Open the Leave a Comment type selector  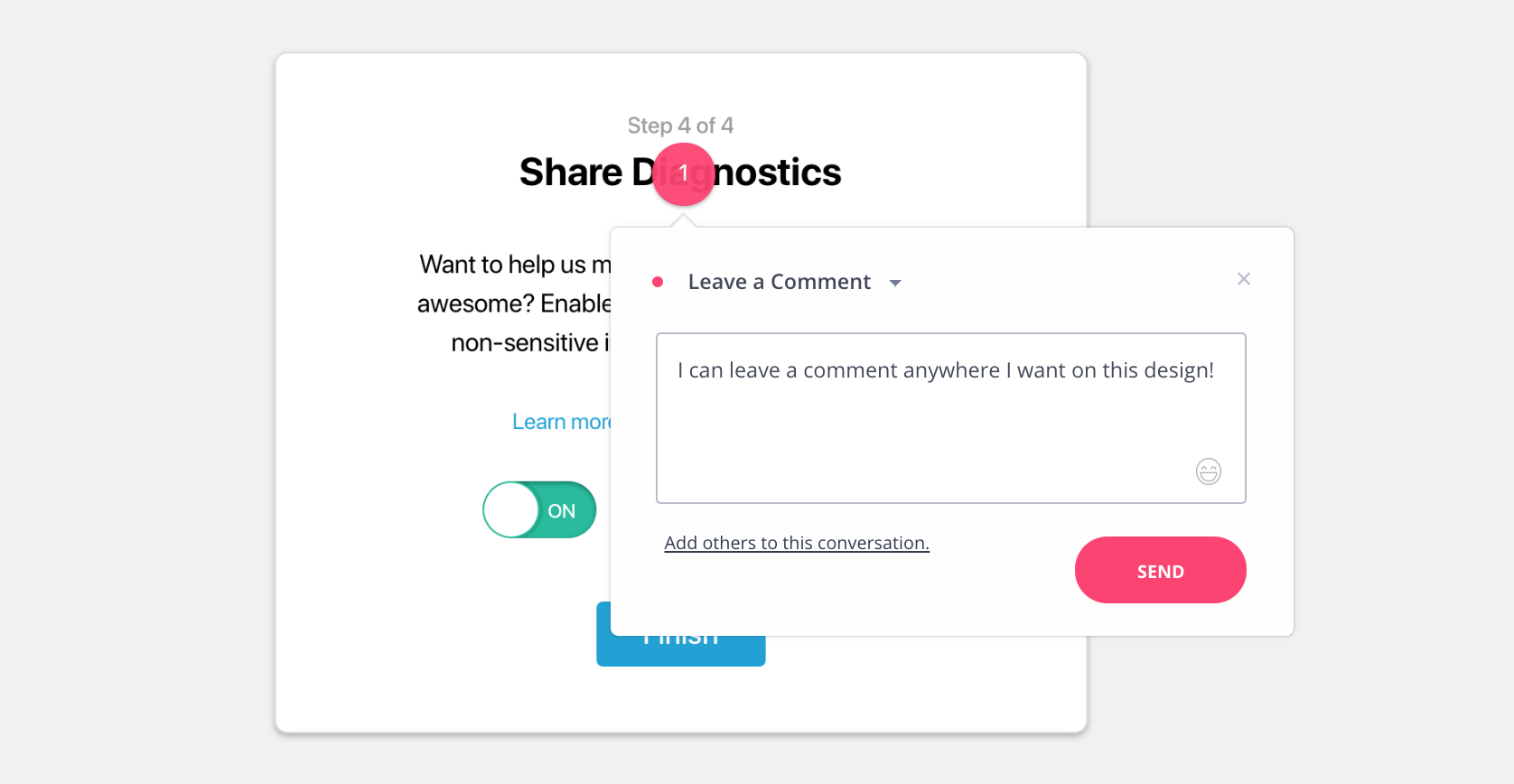[x=780, y=282]
